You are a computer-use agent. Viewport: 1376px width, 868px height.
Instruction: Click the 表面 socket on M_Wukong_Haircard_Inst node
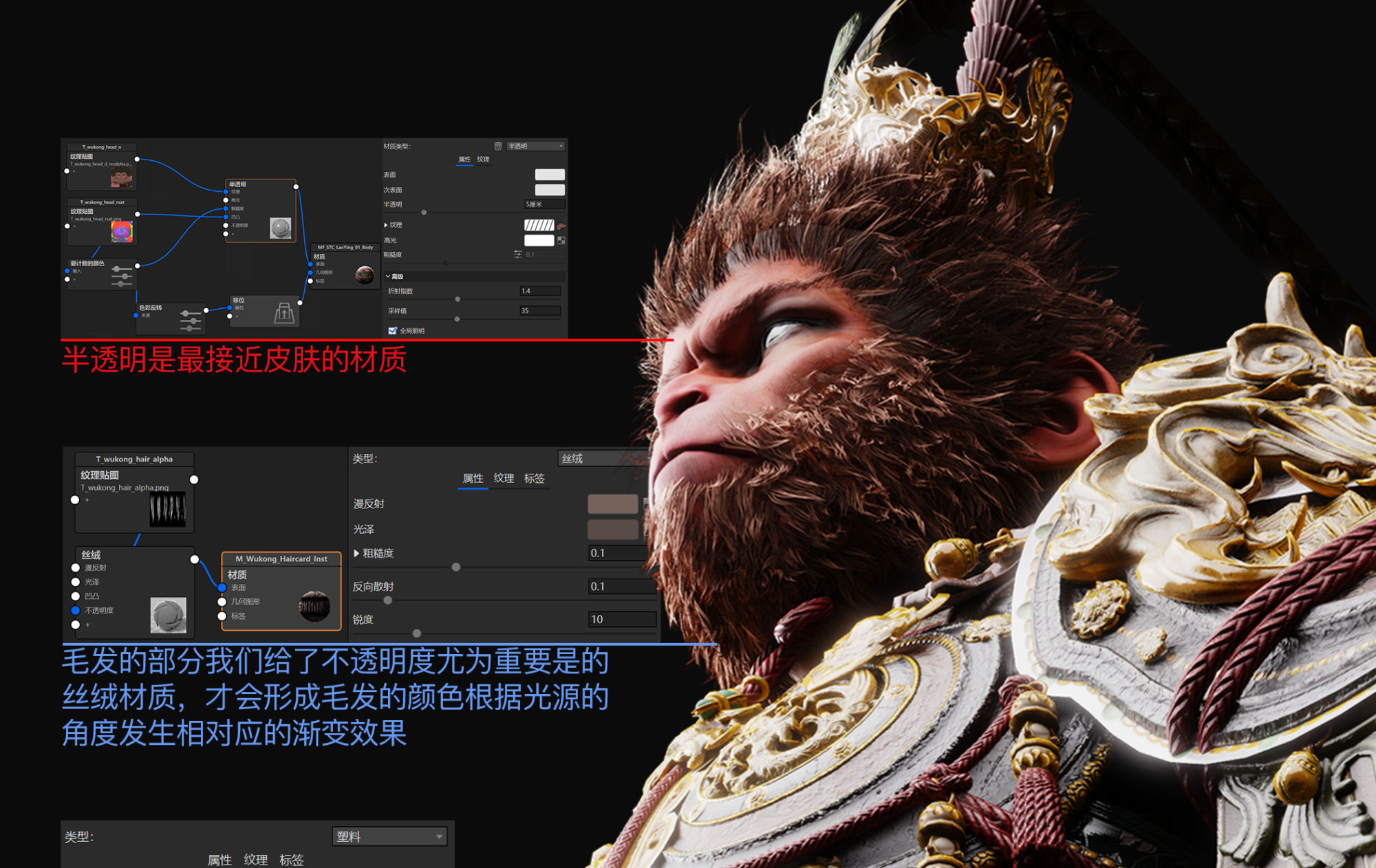coord(222,587)
